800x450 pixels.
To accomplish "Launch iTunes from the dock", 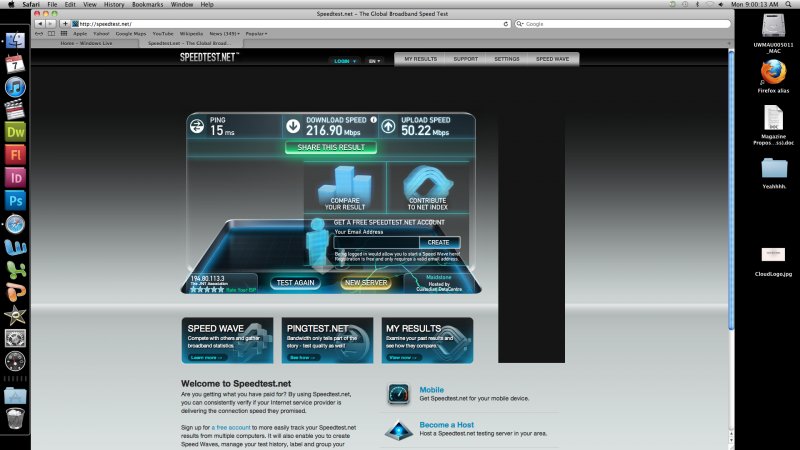I will pyautogui.click(x=15, y=87).
